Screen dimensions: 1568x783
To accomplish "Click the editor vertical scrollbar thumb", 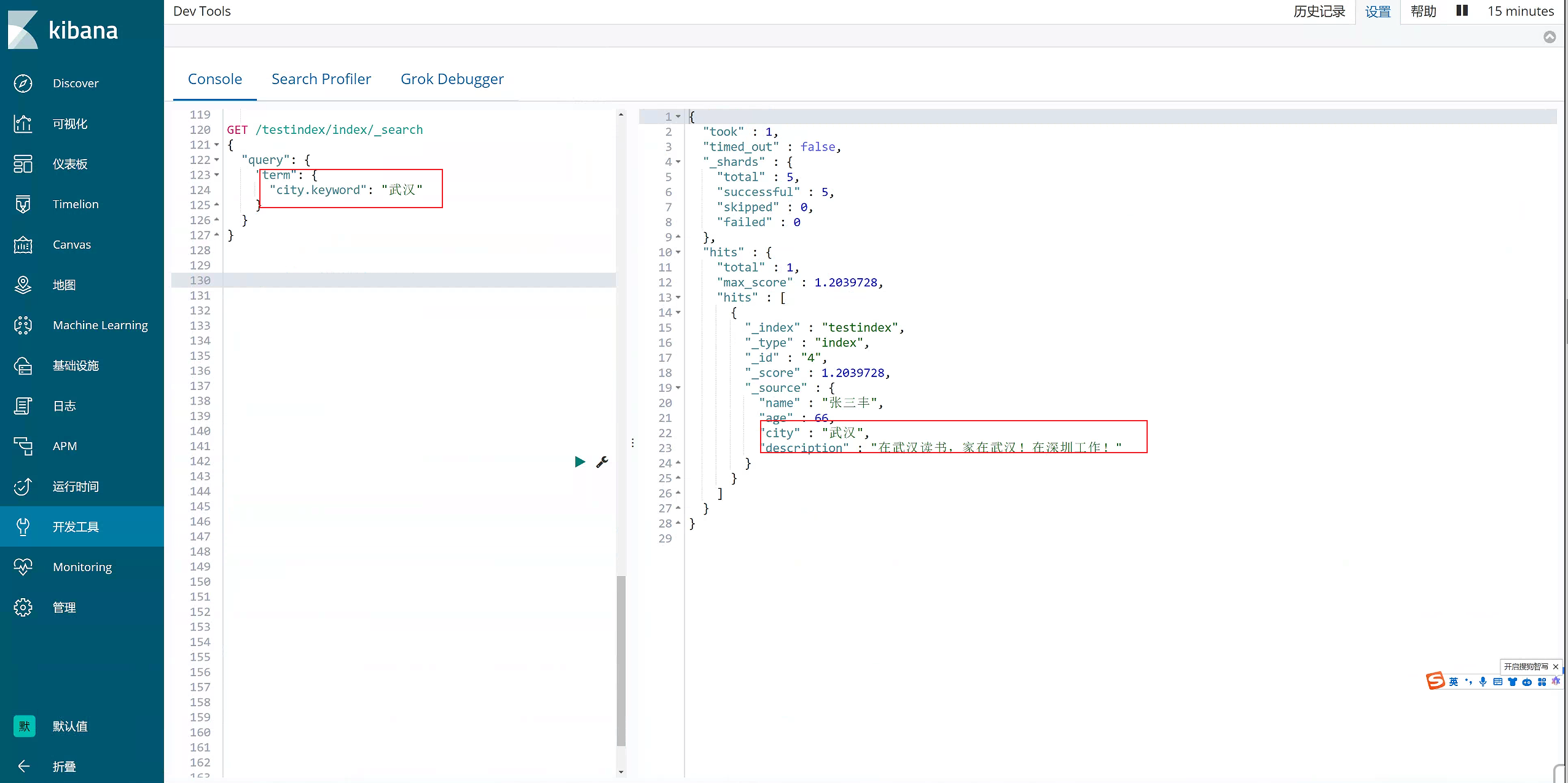I will (x=621, y=661).
